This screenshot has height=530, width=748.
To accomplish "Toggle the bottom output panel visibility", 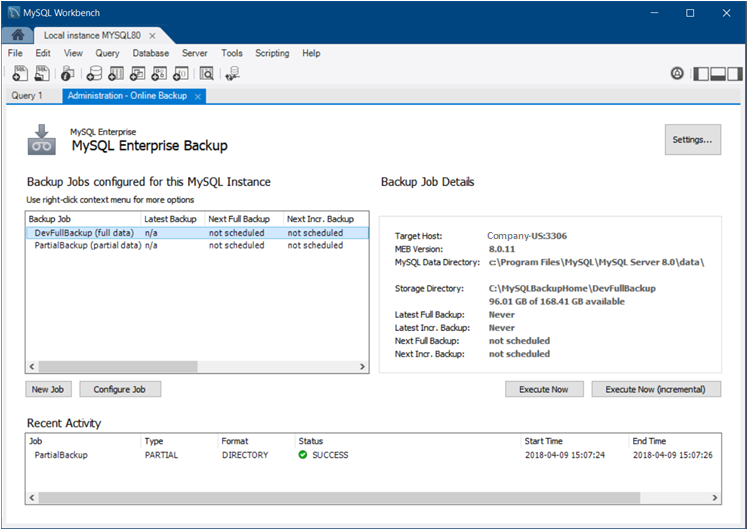I will 718,73.
